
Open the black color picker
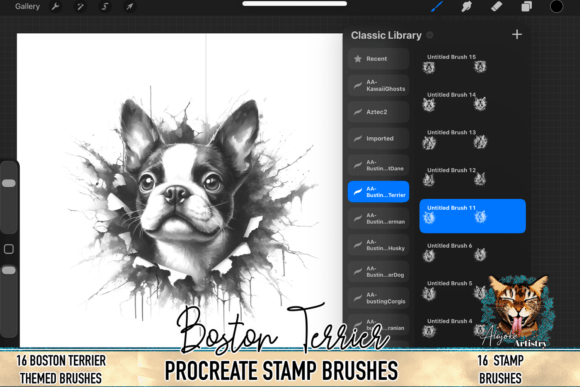(556, 6)
